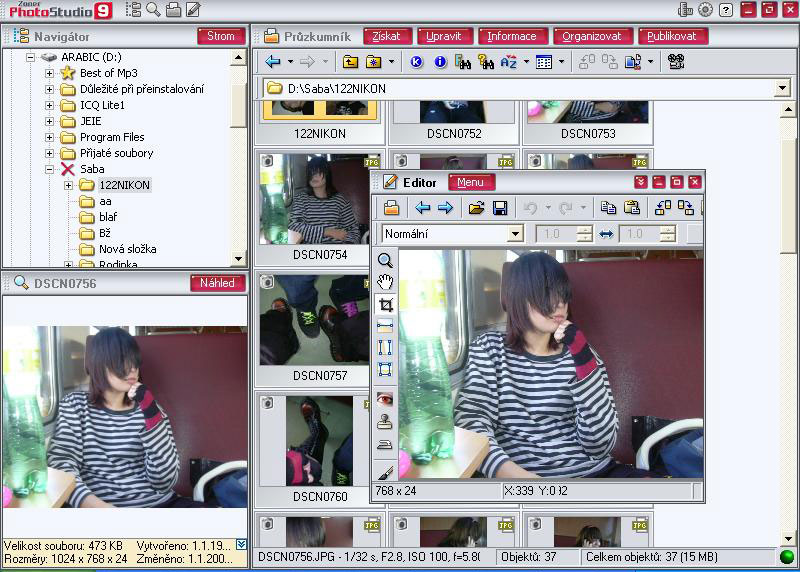
Task: Select the DSCN0754 thumbnail
Action: (x=312, y=207)
